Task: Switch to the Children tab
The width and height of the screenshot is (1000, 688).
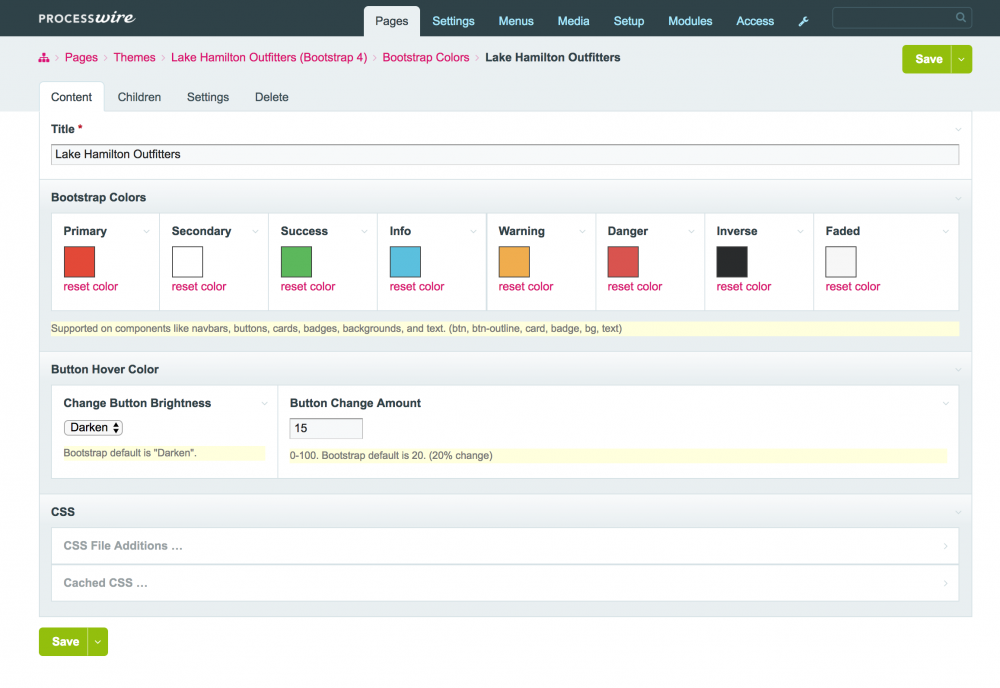Action: tap(139, 97)
